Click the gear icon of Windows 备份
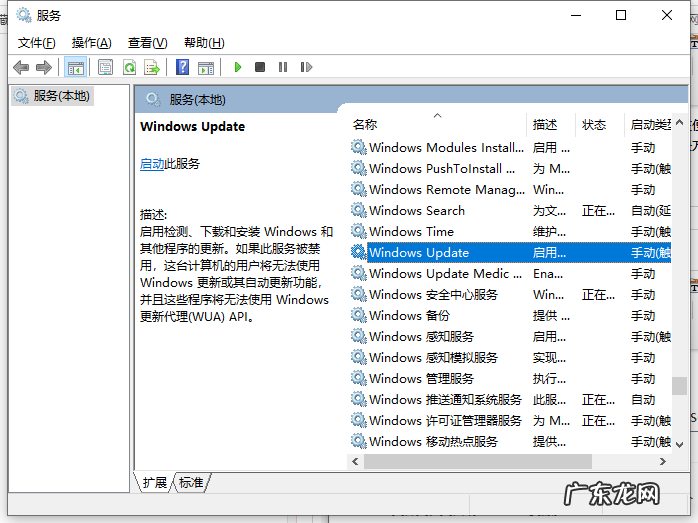 coord(358,315)
